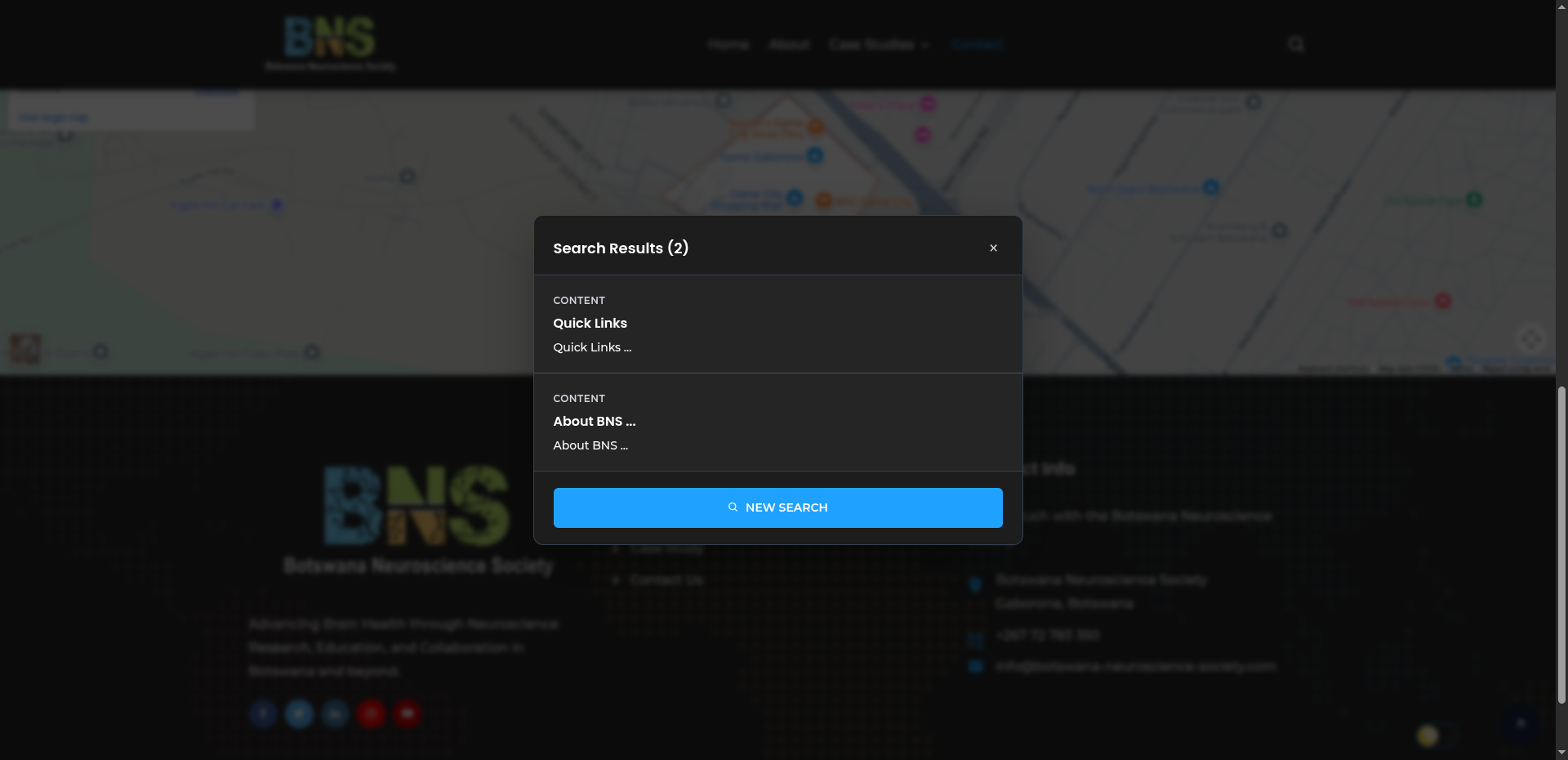Screen dimensions: 1568x760
Task: Toggle the dark/light mode switch
Action: click(x=1436, y=735)
